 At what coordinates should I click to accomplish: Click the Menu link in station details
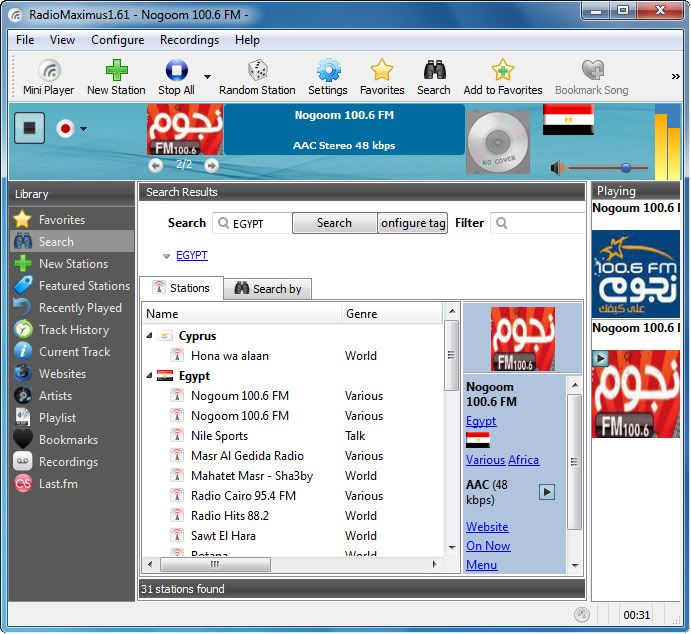482,564
